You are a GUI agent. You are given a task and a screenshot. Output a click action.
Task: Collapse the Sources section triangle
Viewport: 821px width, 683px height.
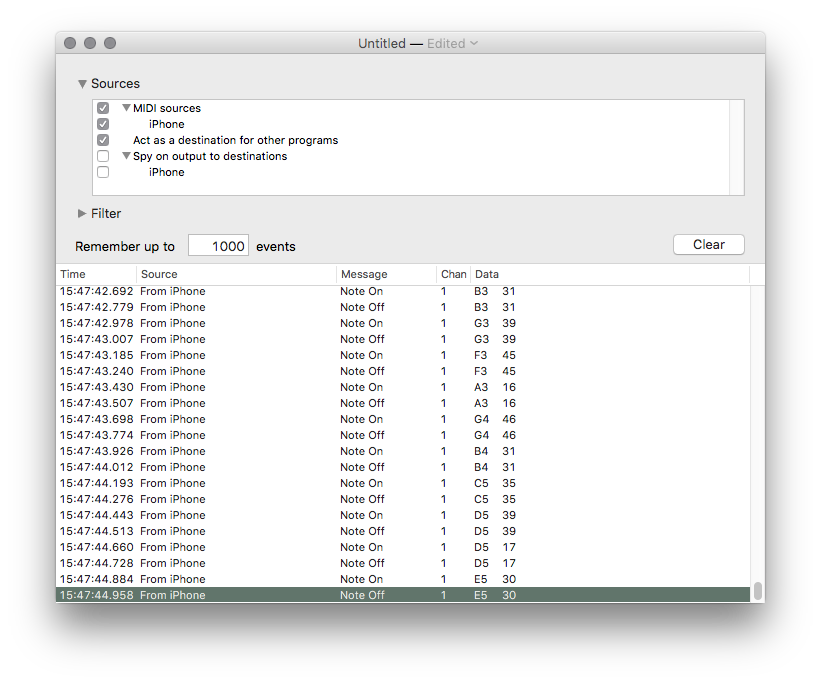(82, 84)
